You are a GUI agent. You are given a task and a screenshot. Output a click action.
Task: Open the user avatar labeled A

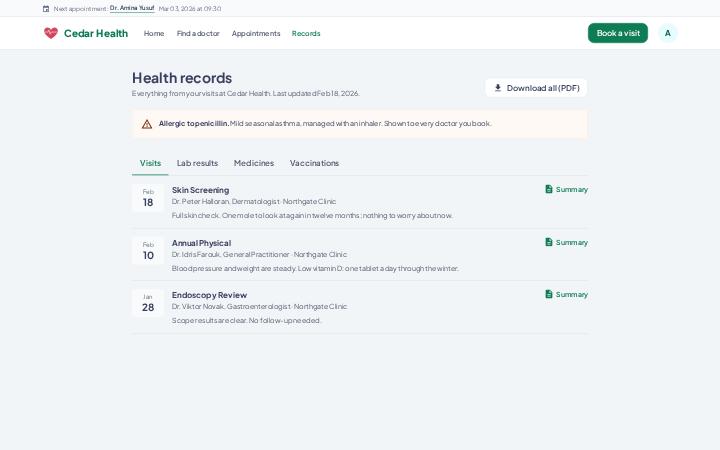point(668,33)
